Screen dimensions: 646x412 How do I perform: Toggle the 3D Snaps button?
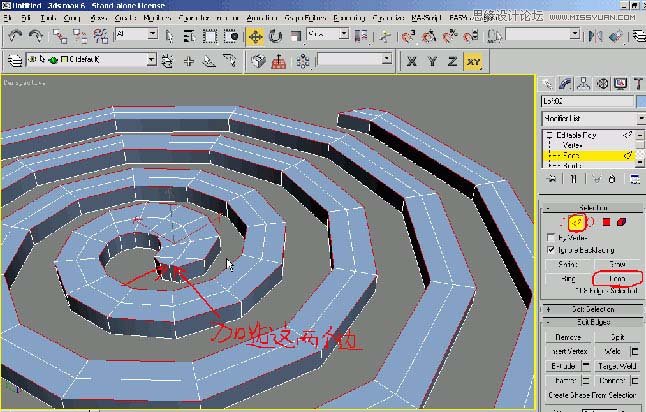[408, 37]
